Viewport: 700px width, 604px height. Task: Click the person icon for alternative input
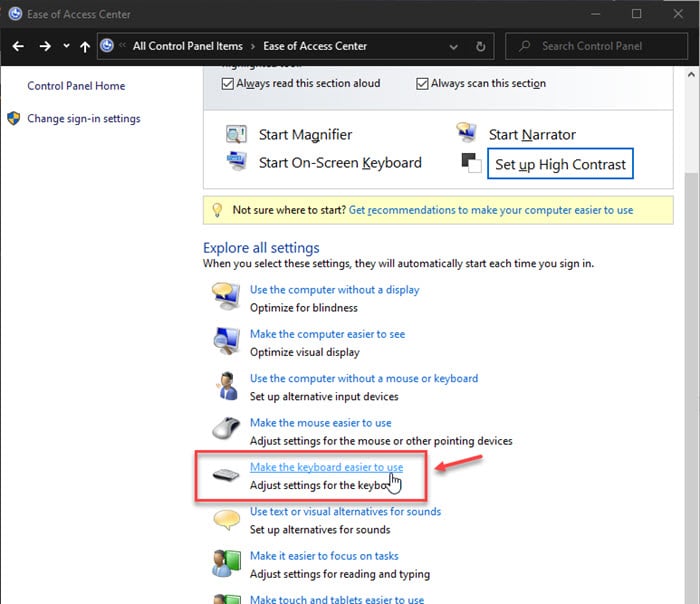pos(228,386)
